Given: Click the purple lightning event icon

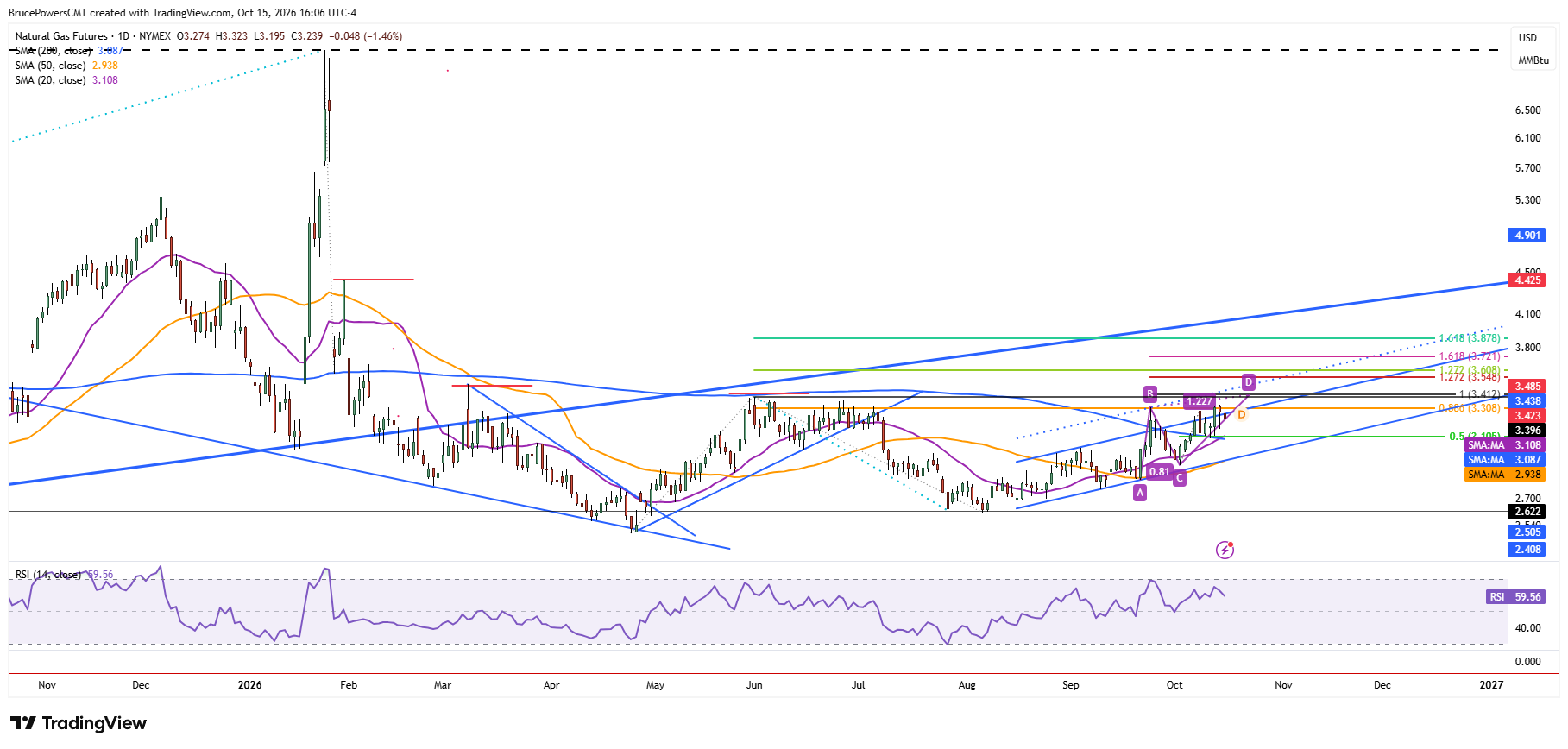Looking at the screenshot, I should (1225, 550).
